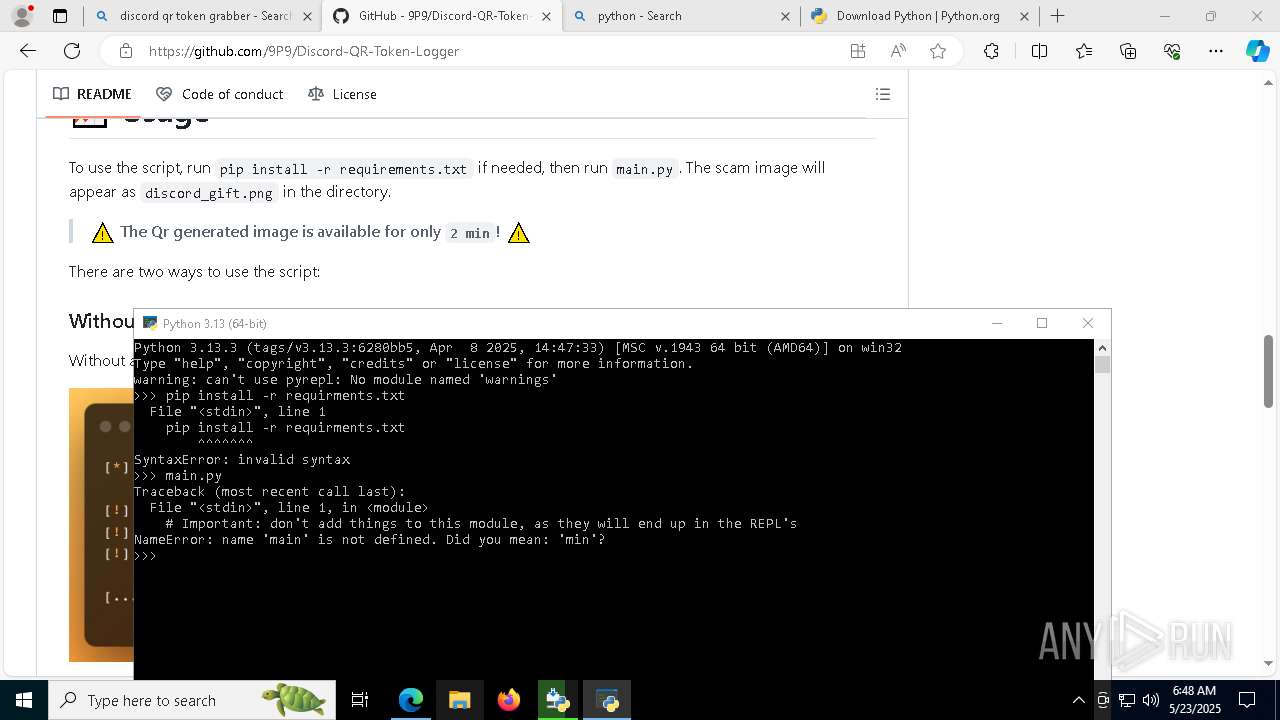Go back with the browser back arrow
Image resolution: width=1280 pixels, height=720 pixels.
[28, 51]
